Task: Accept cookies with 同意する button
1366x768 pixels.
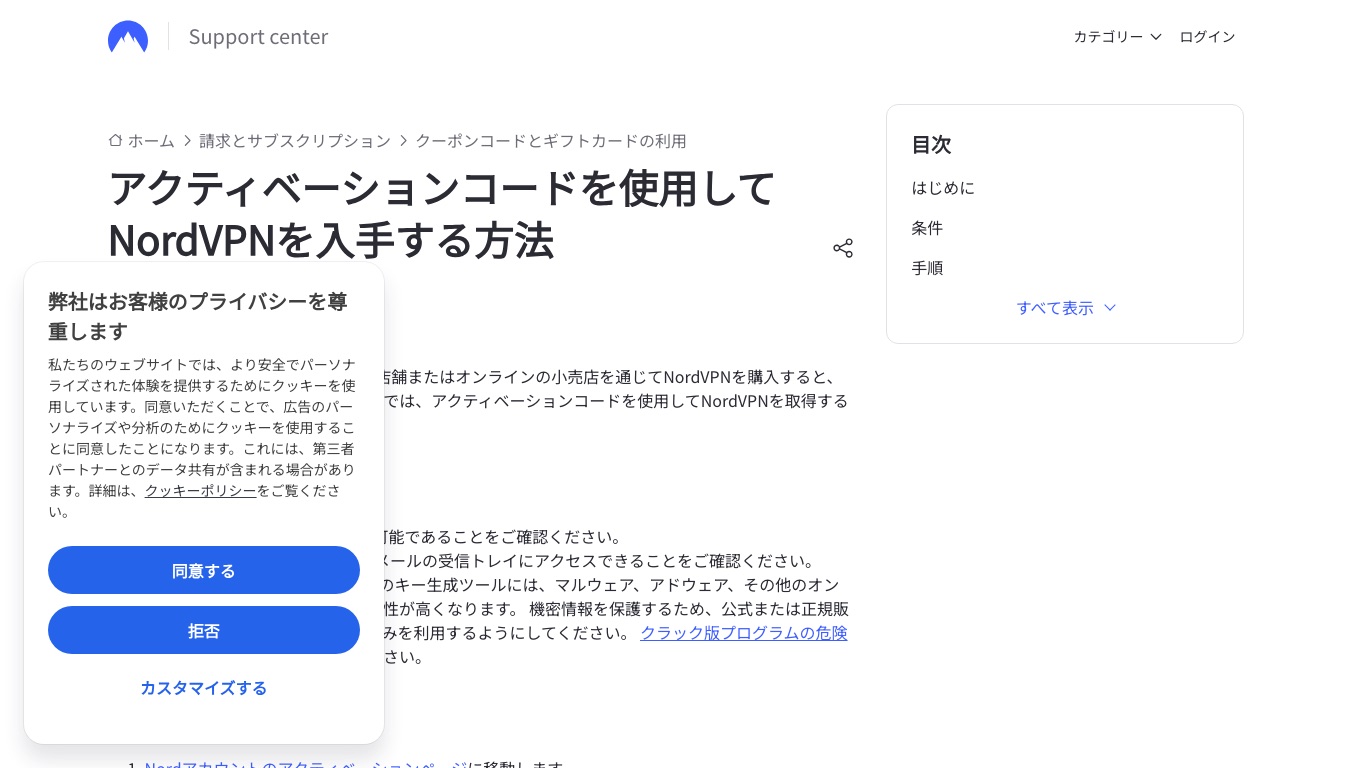Action: click(204, 570)
